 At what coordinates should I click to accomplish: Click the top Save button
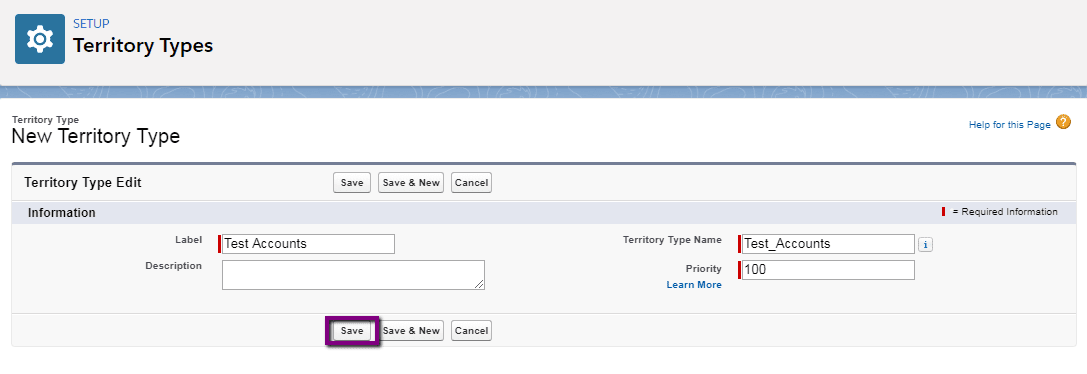point(352,183)
